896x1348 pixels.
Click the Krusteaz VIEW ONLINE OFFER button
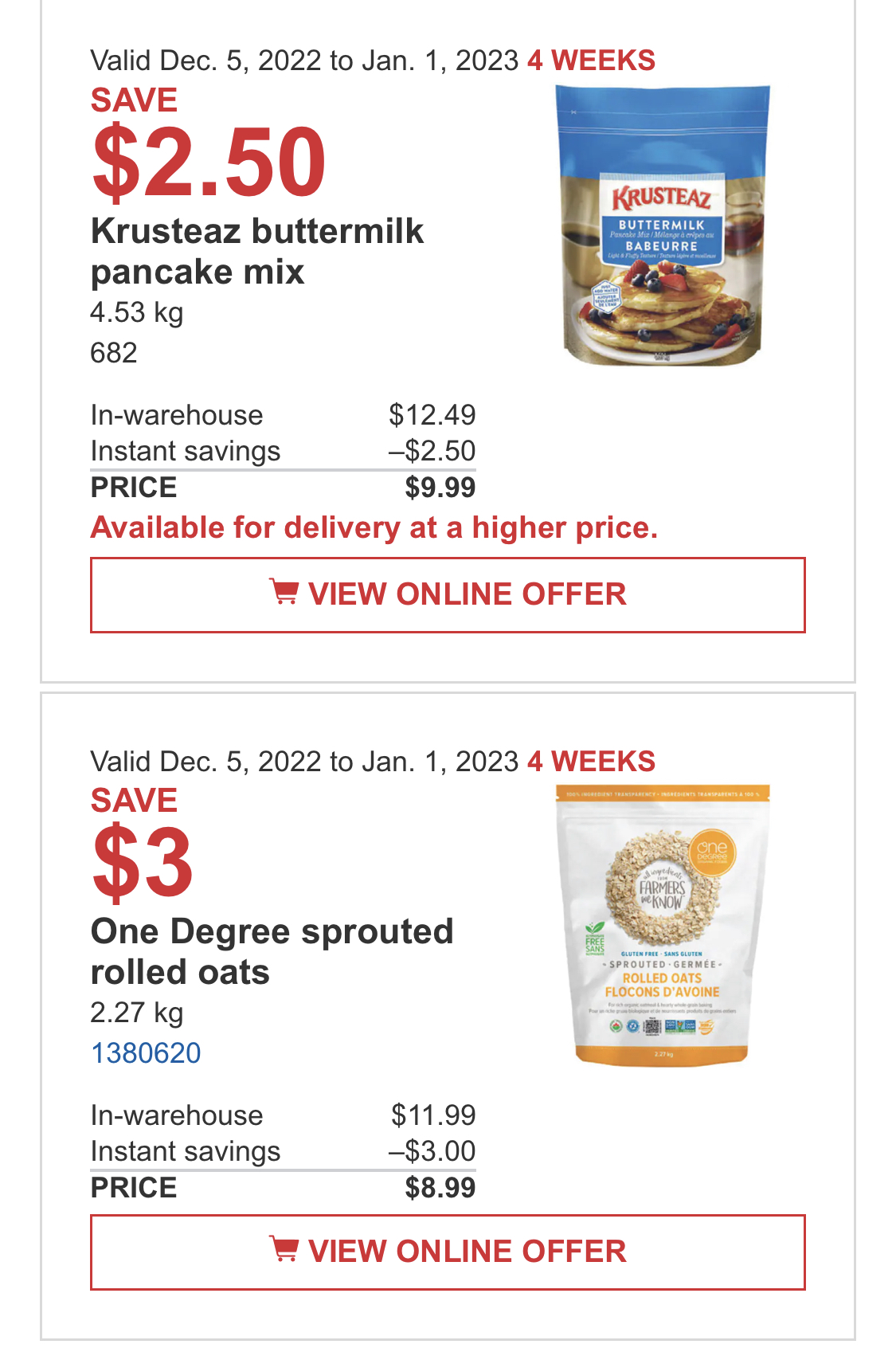tap(448, 595)
